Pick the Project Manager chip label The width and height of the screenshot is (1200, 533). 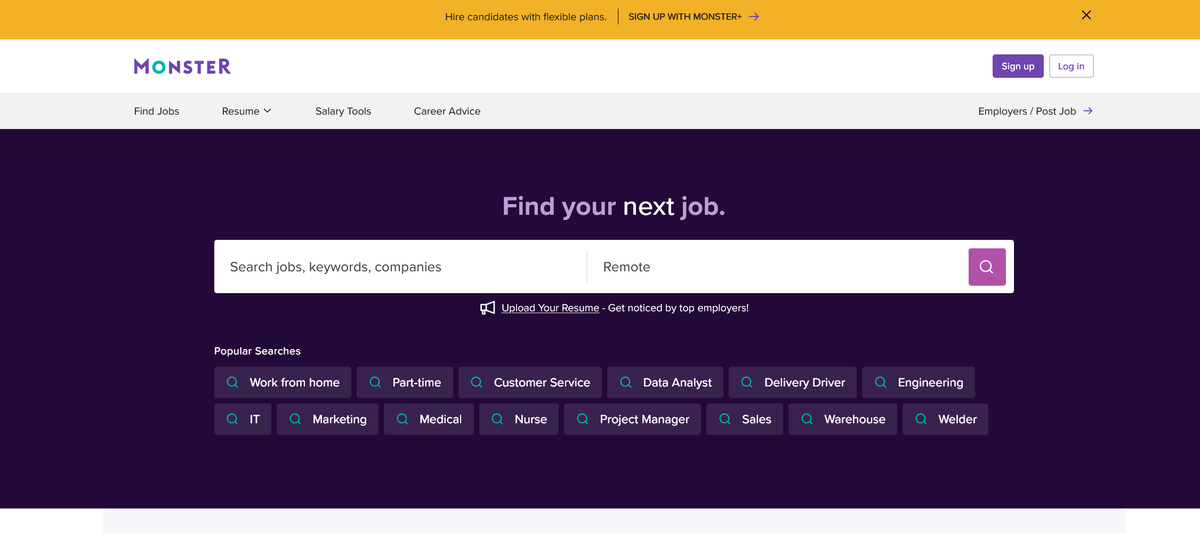644,419
